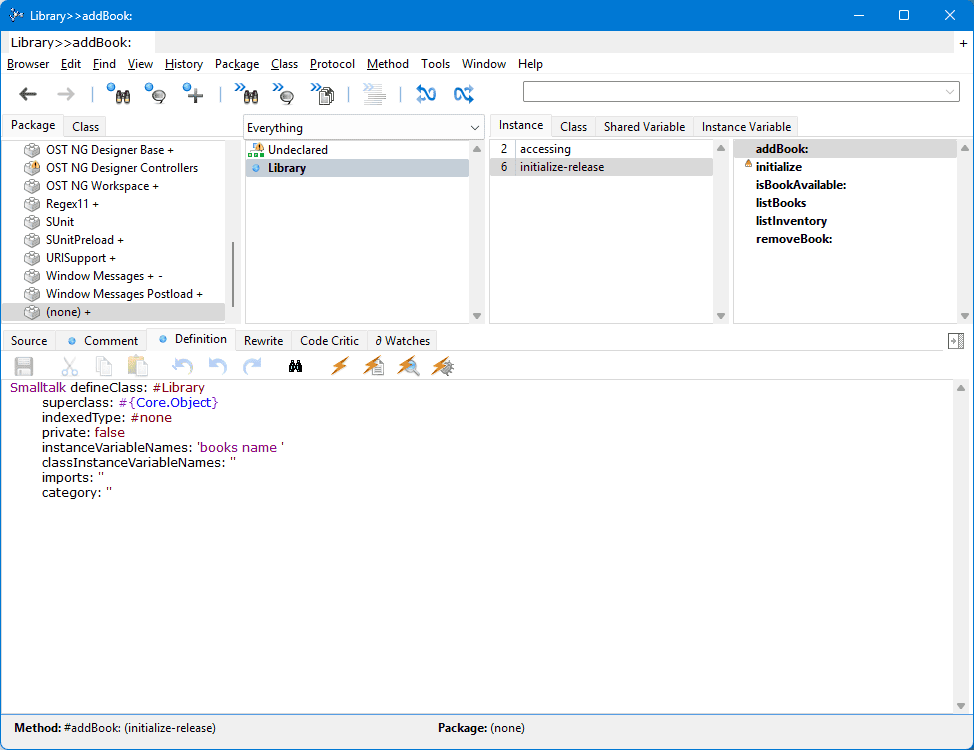Viewport: 974px width, 750px height.
Task: Click the lightning bolt with magnifier icon
Action: click(x=408, y=366)
